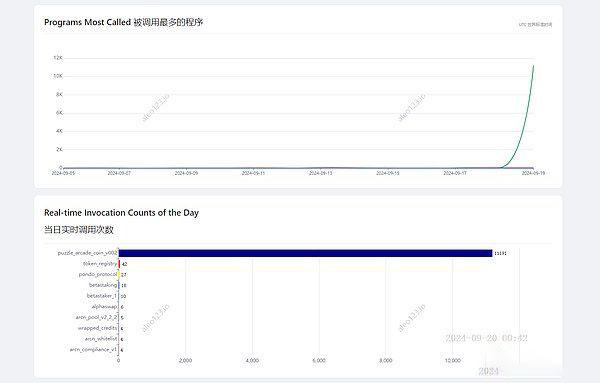This screenshot has height=383, width=600.
Task: Select the betastaker_1 label
Action: pos(101,296)
